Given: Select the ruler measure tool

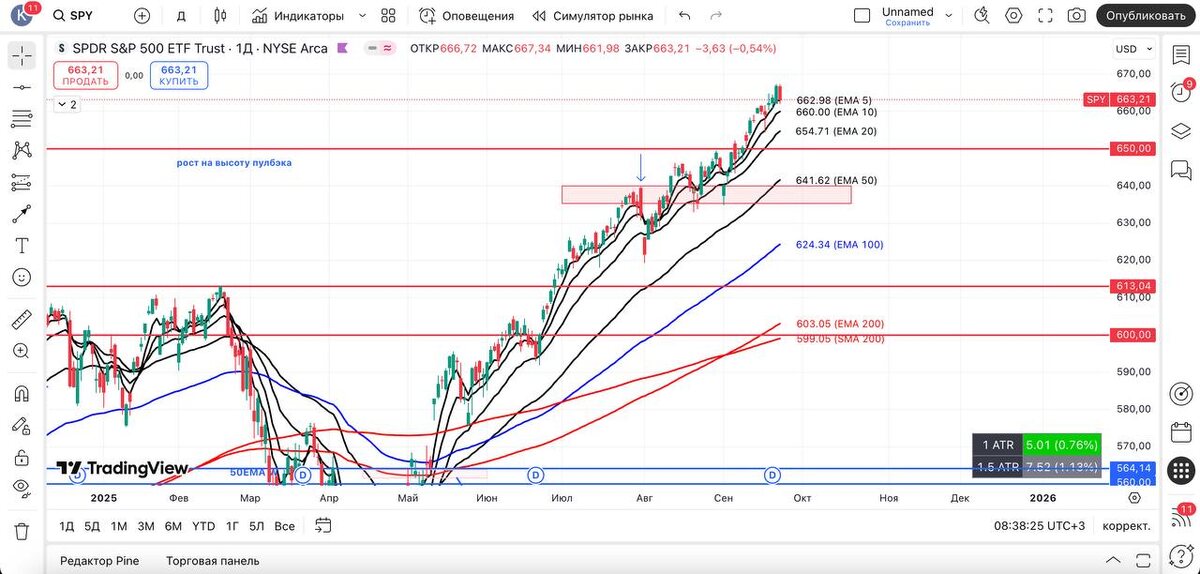Looking at the screenshot, I should (22, 320).
